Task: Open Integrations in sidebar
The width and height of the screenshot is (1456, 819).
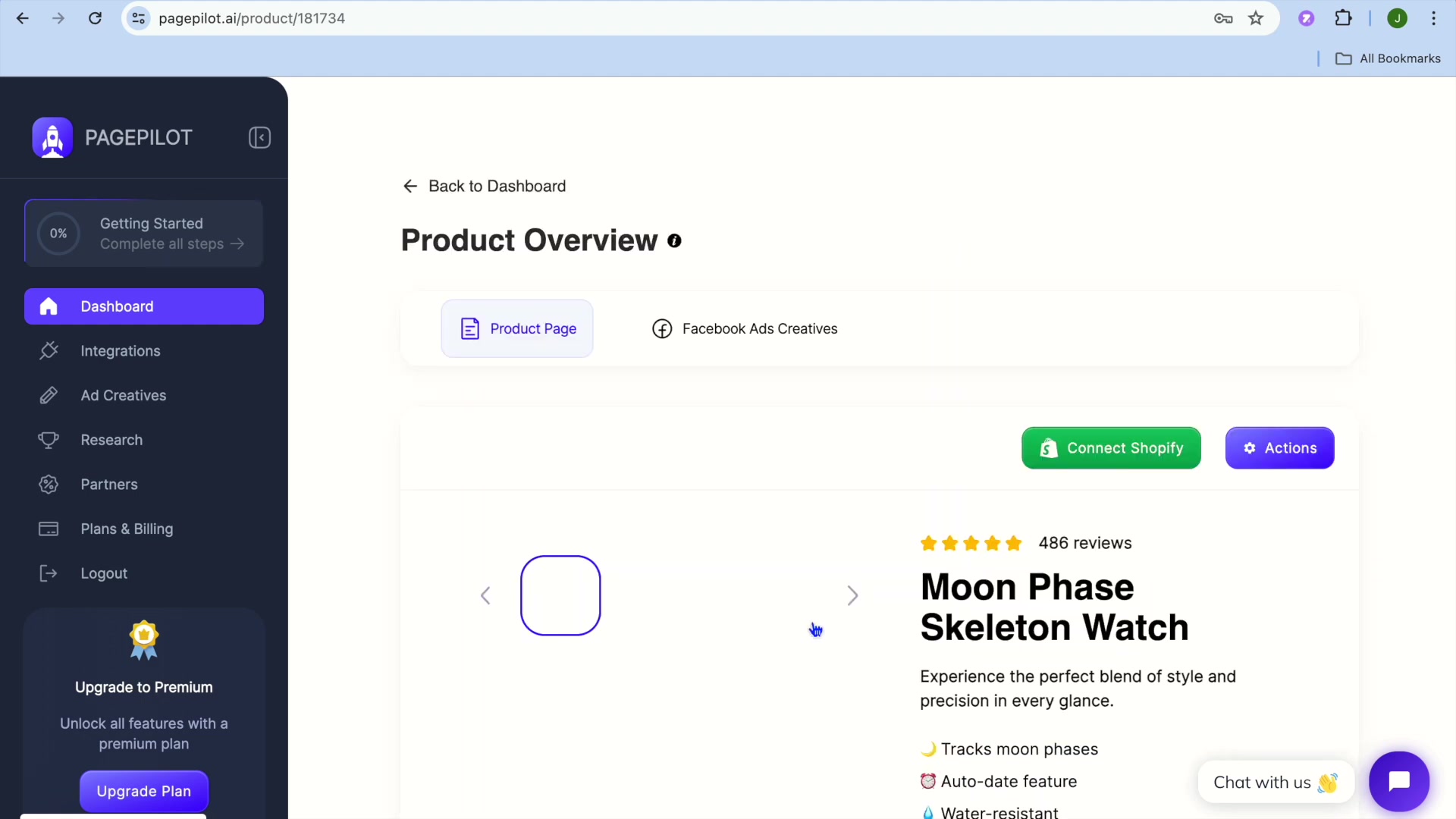Action: (x=121, y=351)
